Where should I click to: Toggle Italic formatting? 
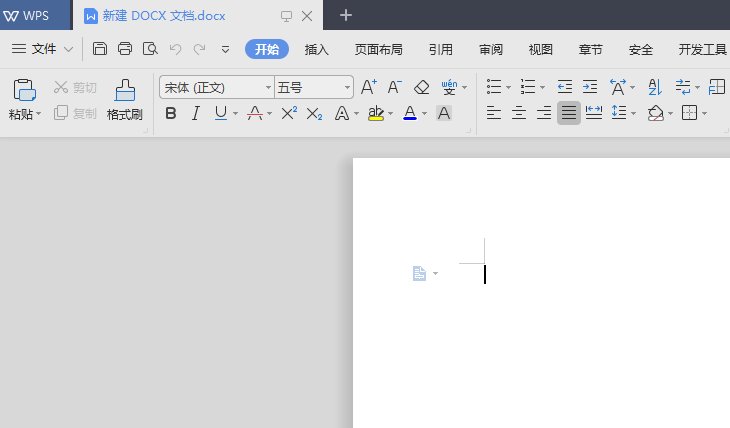click(196, 113)
